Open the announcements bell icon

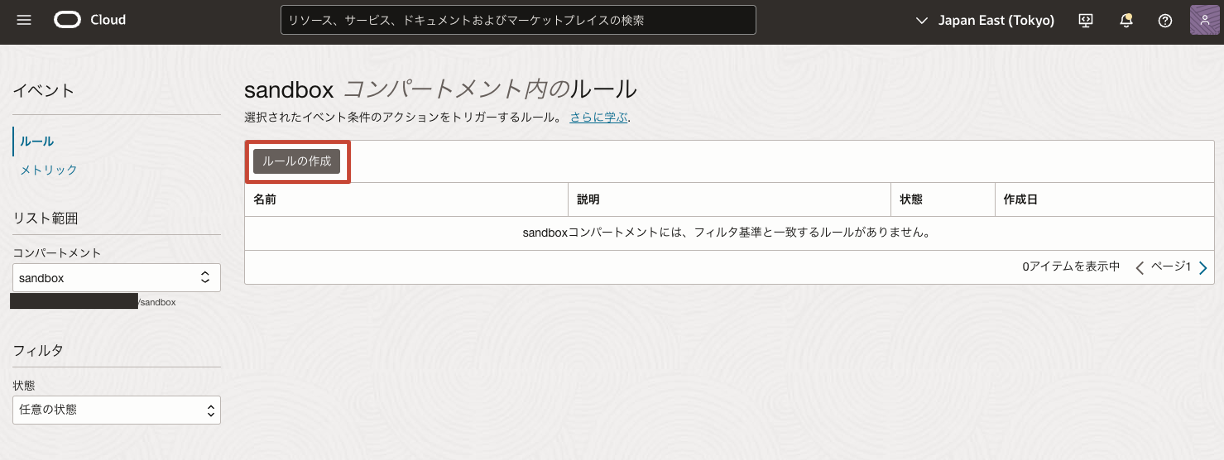[1126, 20]
